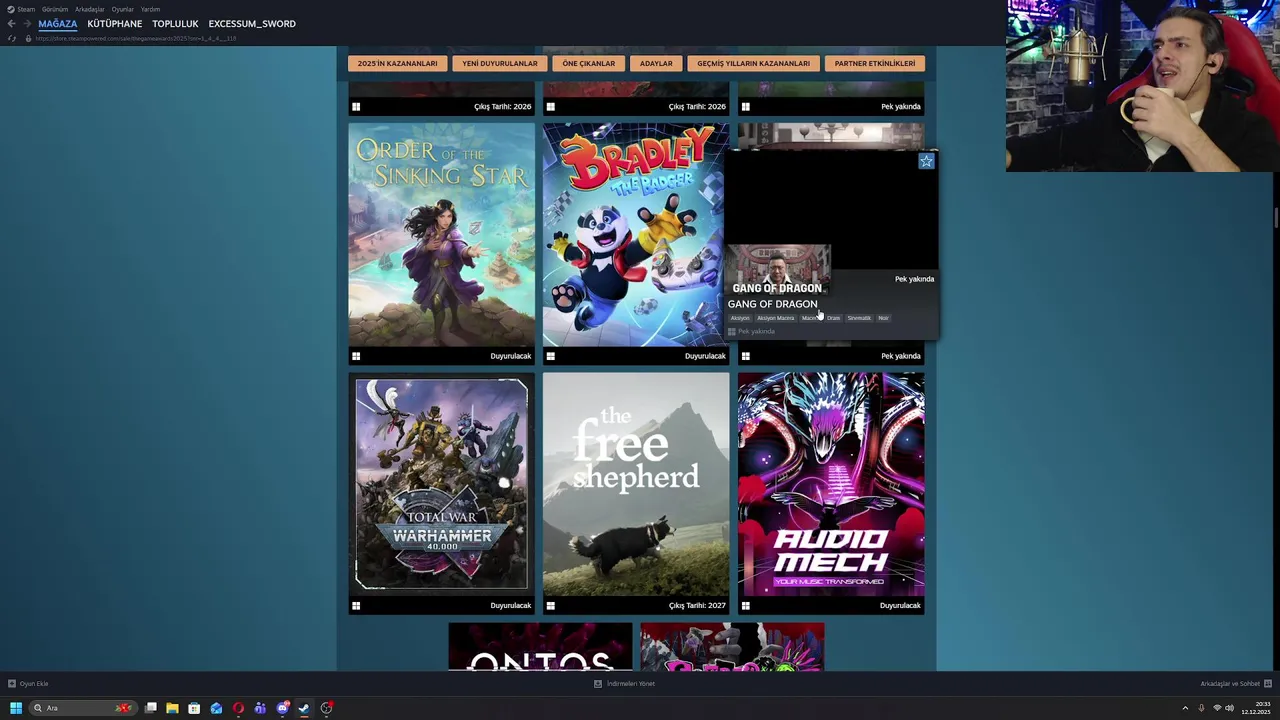
Task: Switch to the KÜTÜPHANE tab
Action: (x=114, y=23)
